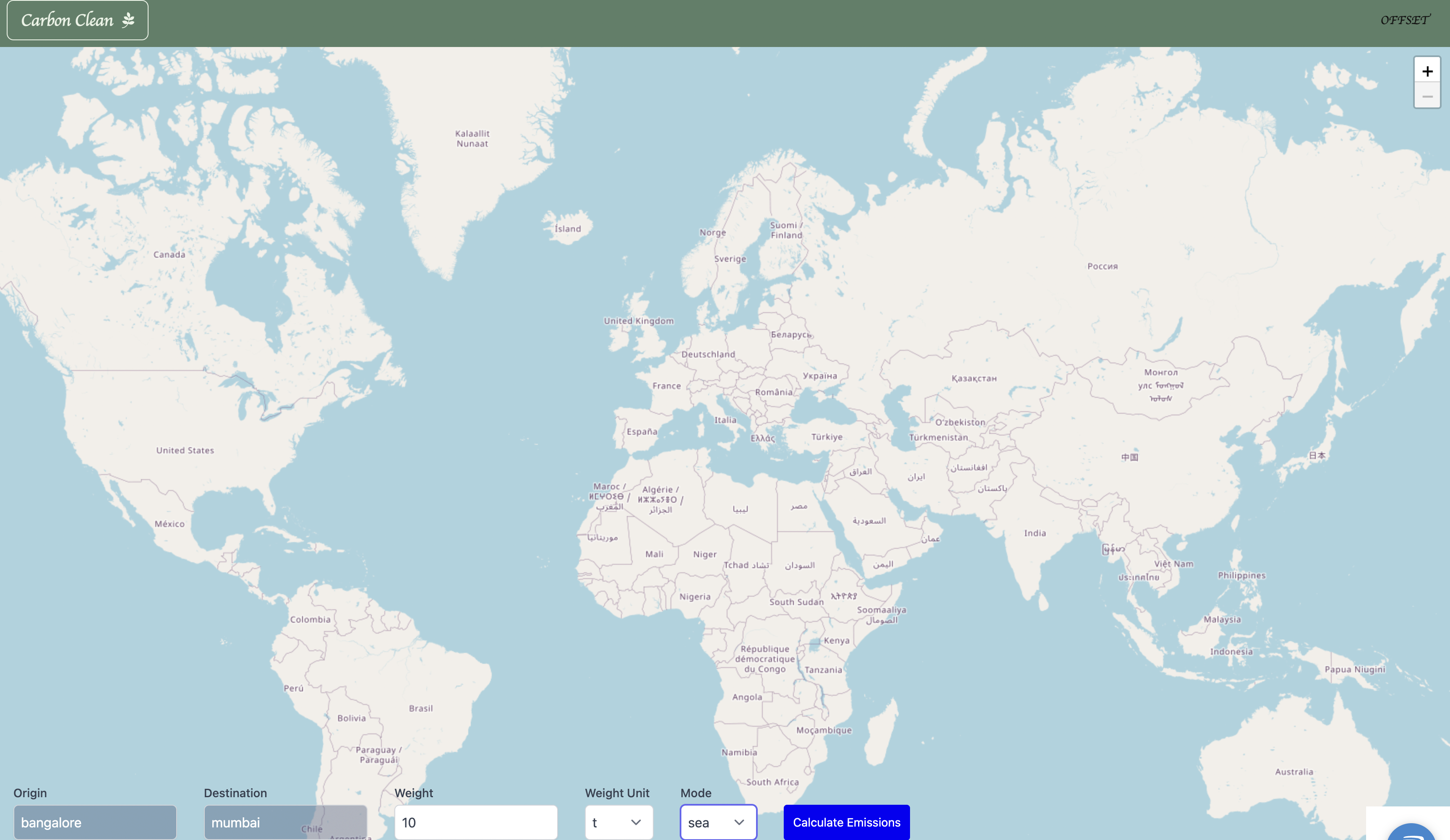Go home via Carbon Clean logo
This screenshot has height=840, width=1450.
[x=68, y=20]
